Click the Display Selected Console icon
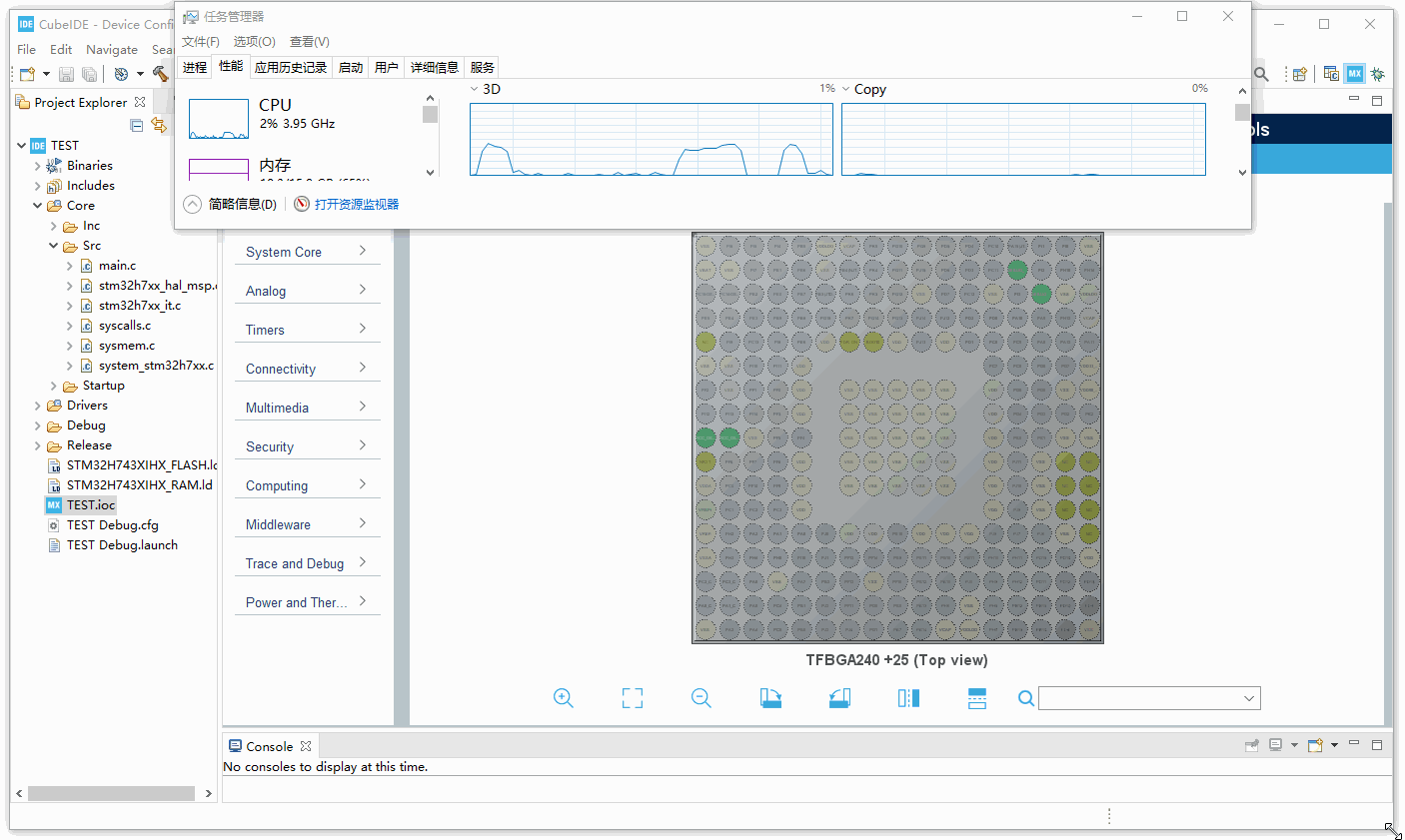This screenshot has width=1405, height=840. 1276,745
